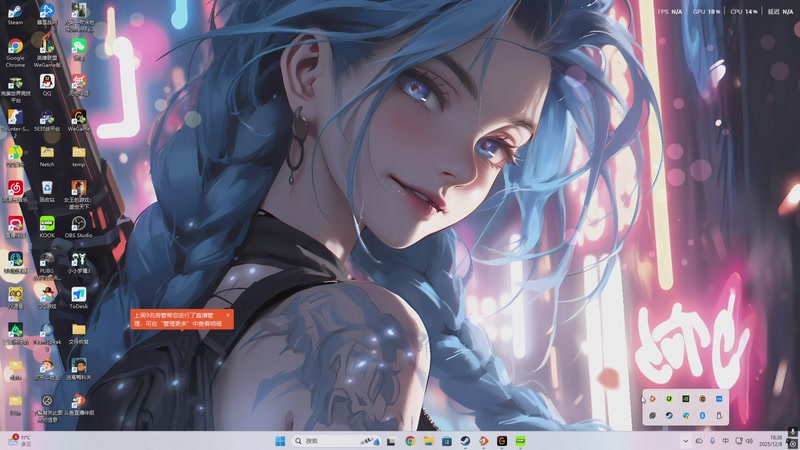This screenshot has width=800, height=450.
Task: Collapse the hidden tray icons chevron
Action: point(685,441)
